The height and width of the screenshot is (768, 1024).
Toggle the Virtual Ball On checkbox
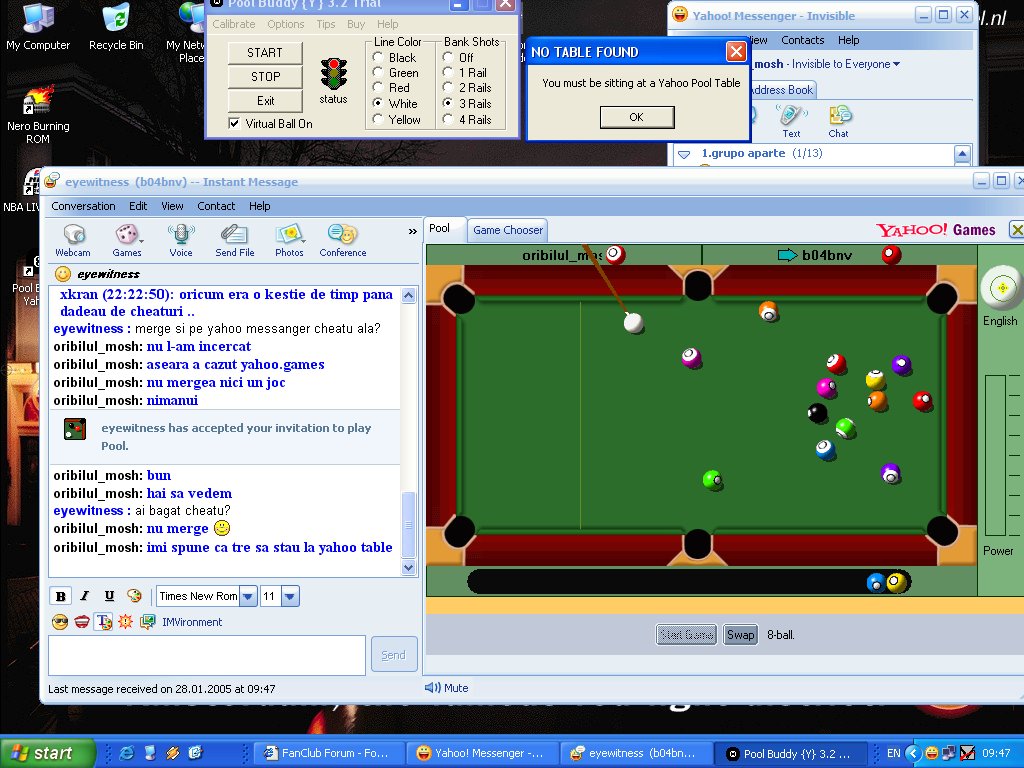(x=234, y=123)
